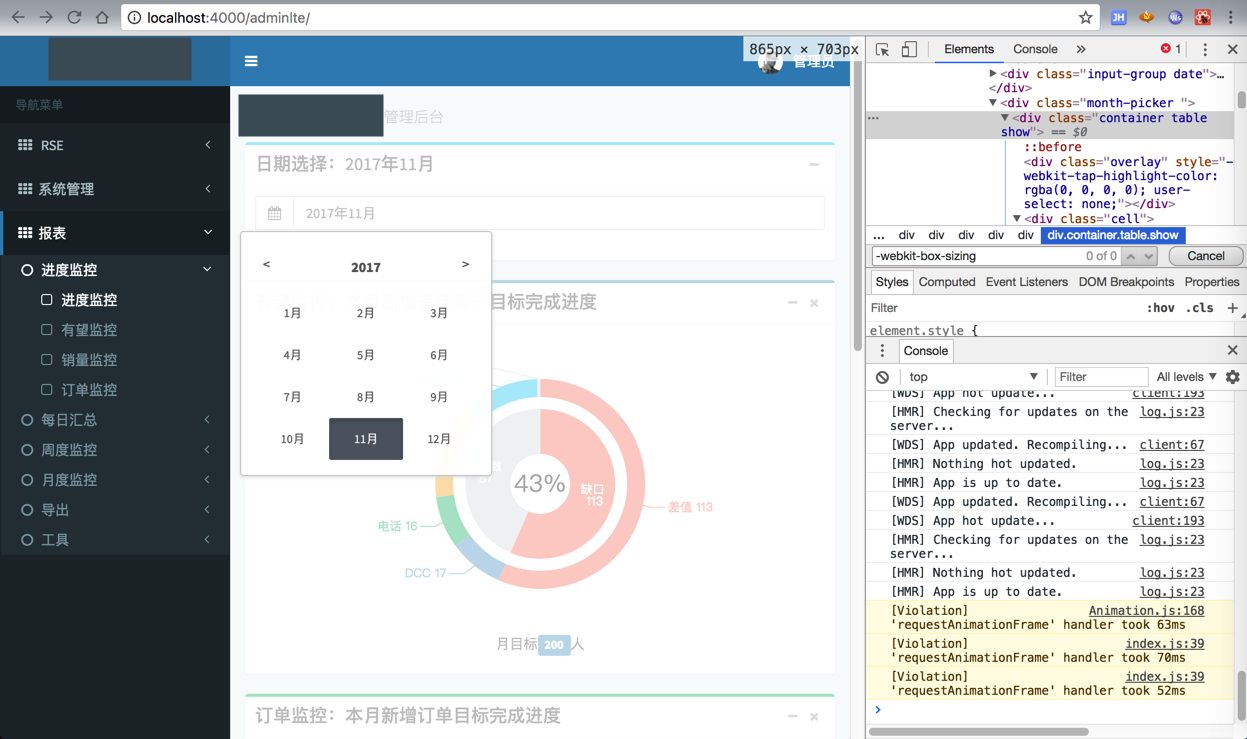Expand the 月度监控 menu
The width and height of the screenshot is (1247, 739).
[207, 480]
